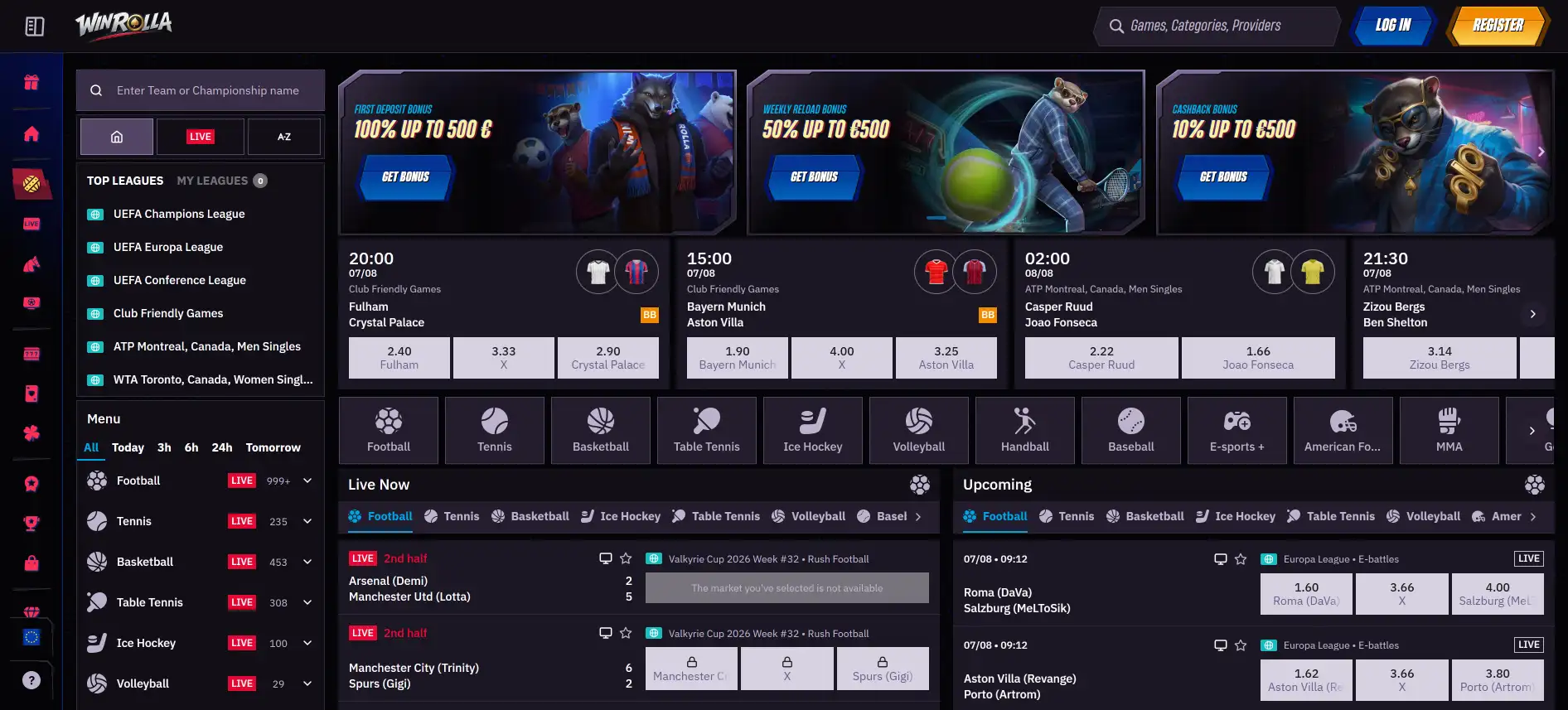Click the BB badge on Fulham vs Crystal Palace

pyautogui.click(x=650, y=315)
